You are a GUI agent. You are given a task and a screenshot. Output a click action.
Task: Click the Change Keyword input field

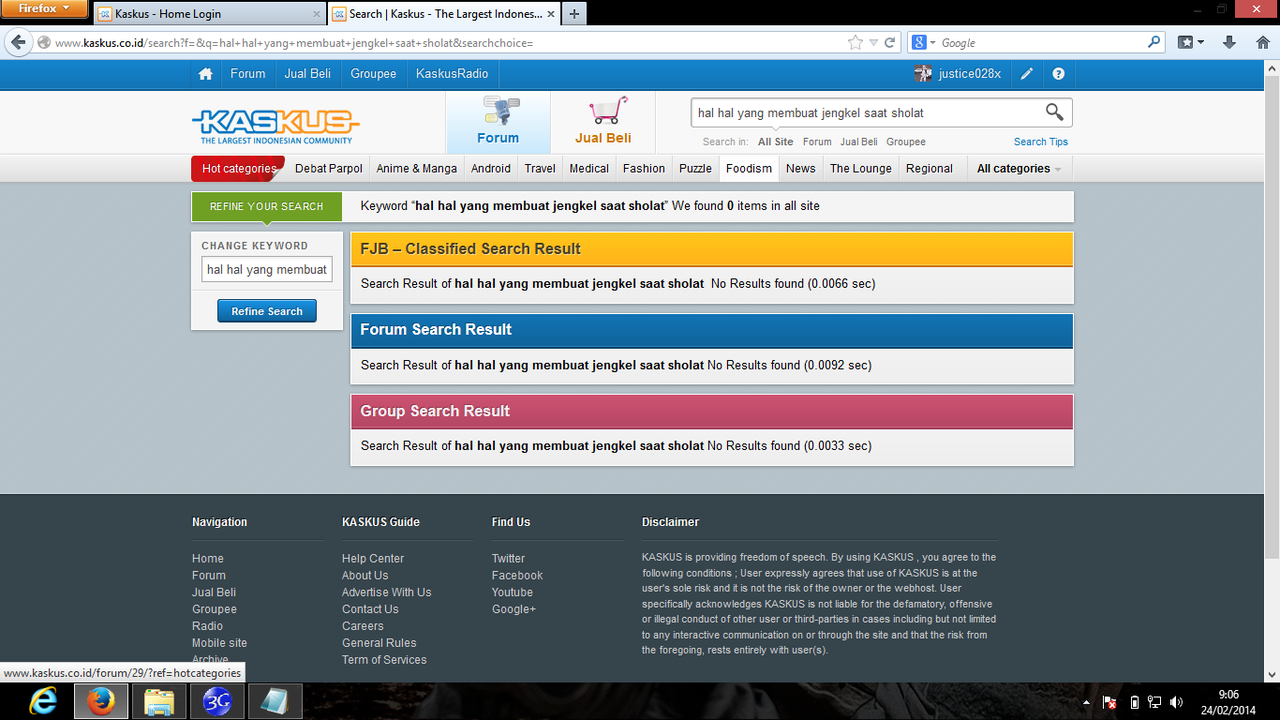tap(267, 270)
